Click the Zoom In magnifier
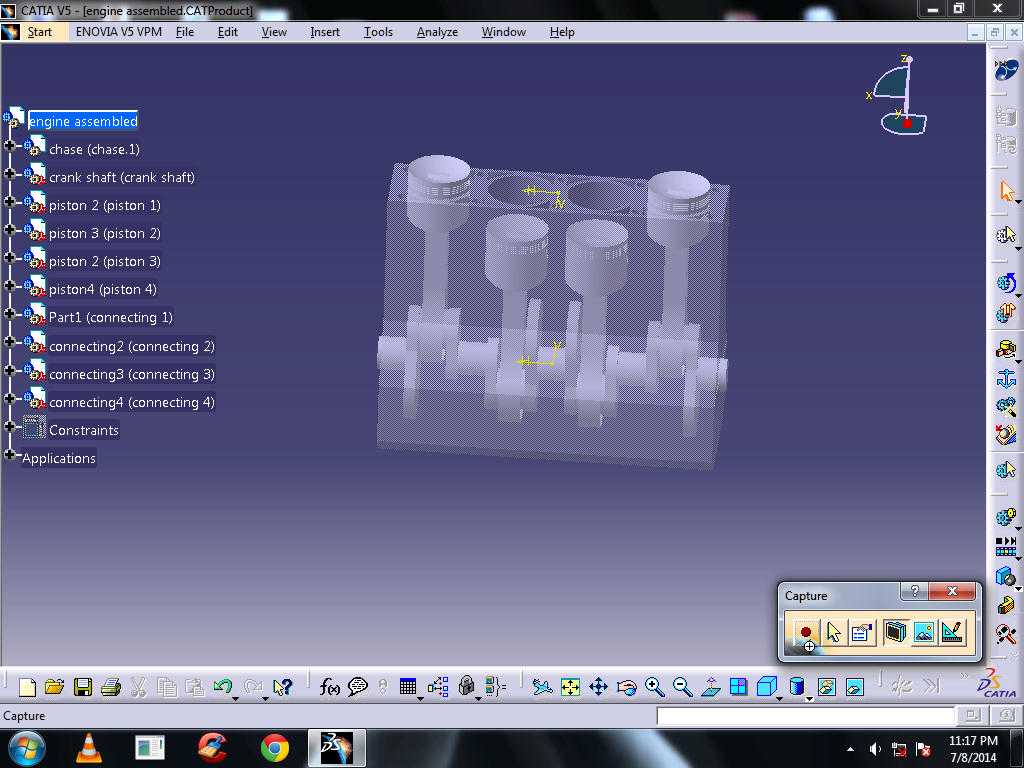This screenshot has width=1024, height=768. click(654, 687)
